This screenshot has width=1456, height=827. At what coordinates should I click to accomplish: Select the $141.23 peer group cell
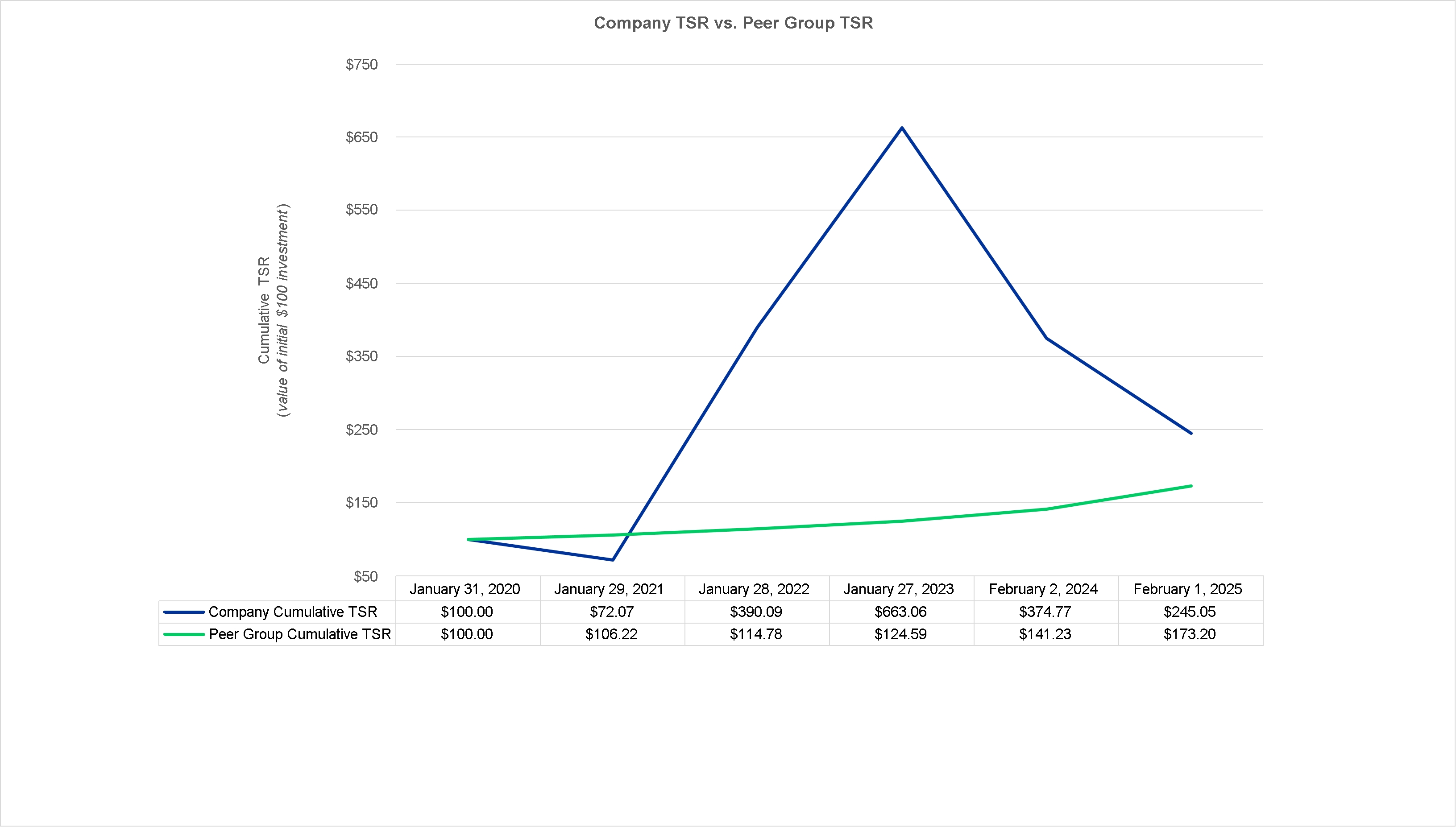[1045, 634]
